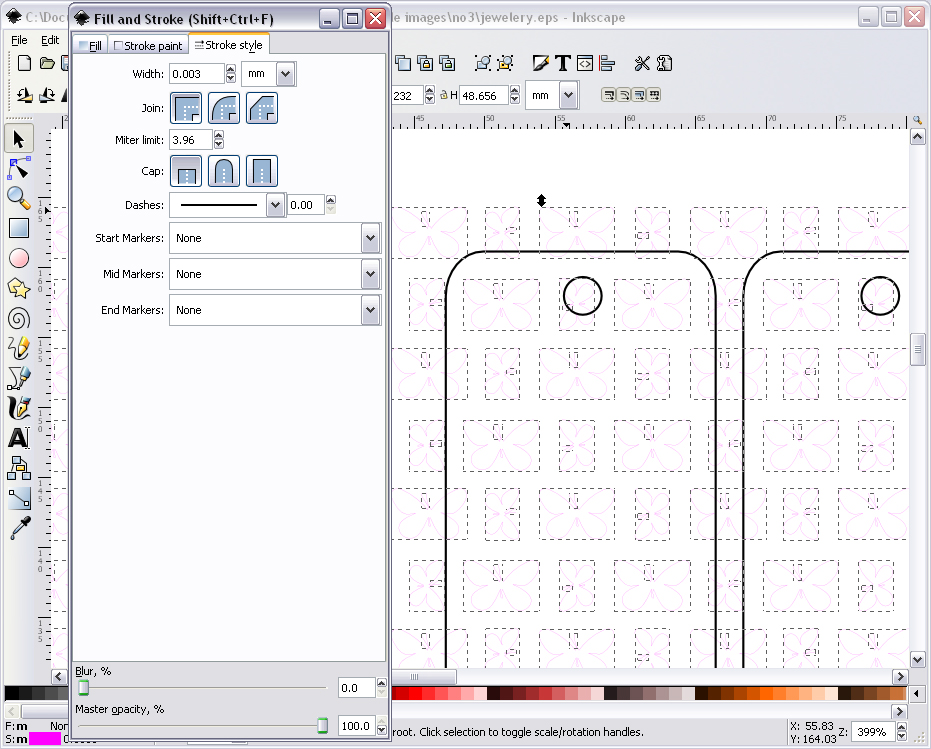This screenshot has height=749, width=931.
Task: Click the H height field 48.656
Action: pyautogui.click(x=484, y=95)
